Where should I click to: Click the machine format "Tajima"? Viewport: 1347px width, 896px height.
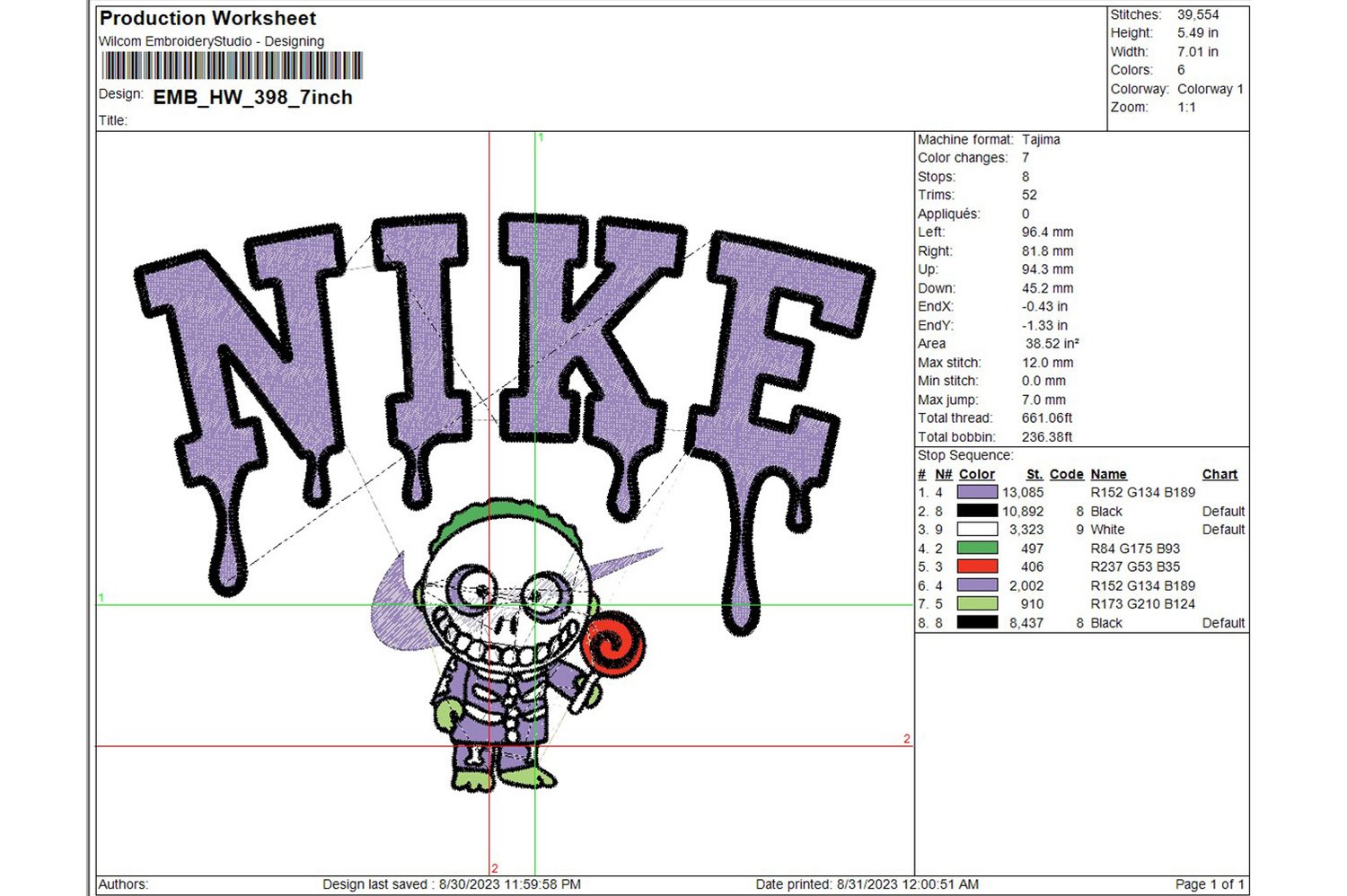point(1041,140)
